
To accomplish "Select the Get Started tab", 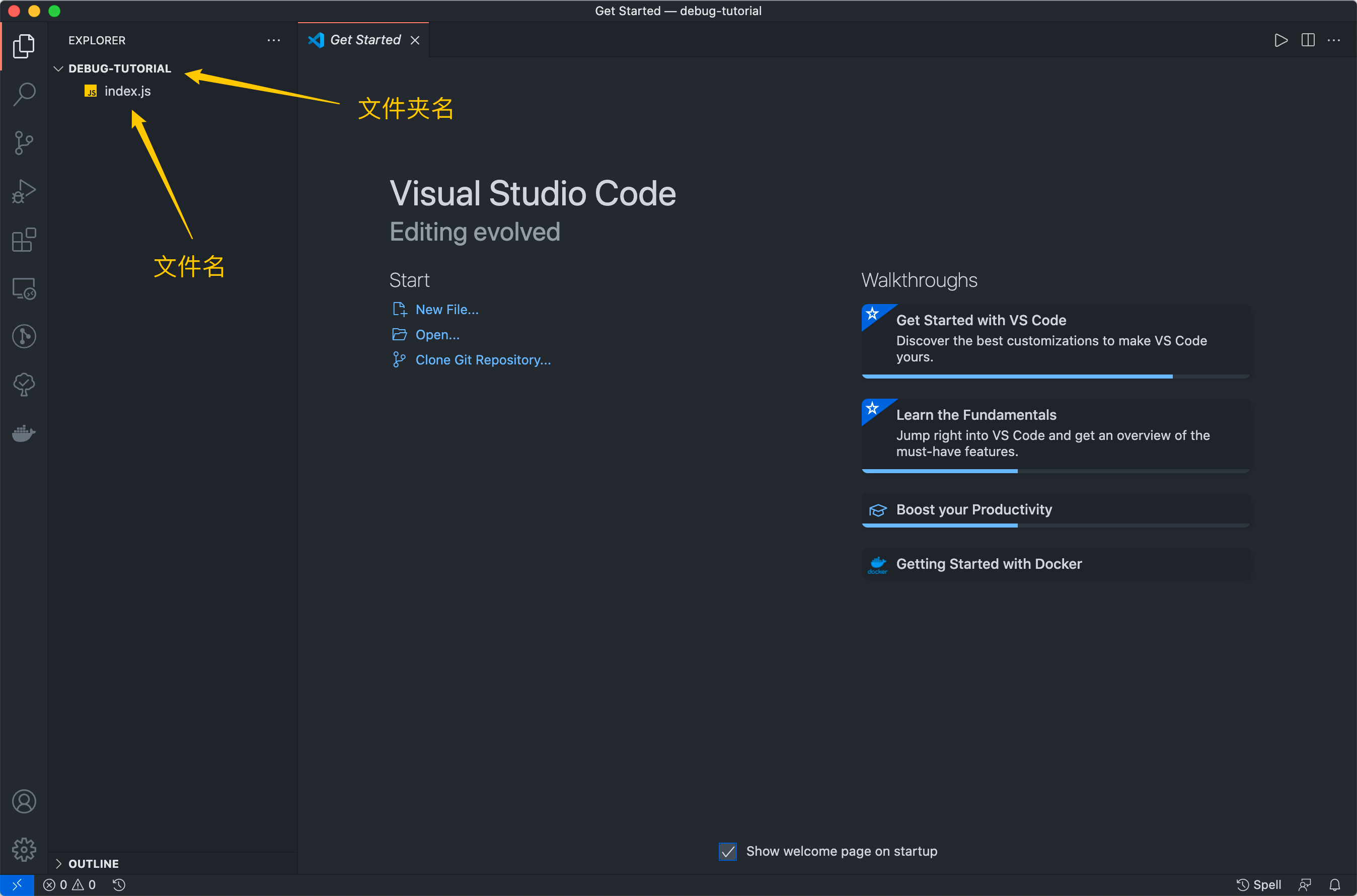I will (x=365, y=40).
